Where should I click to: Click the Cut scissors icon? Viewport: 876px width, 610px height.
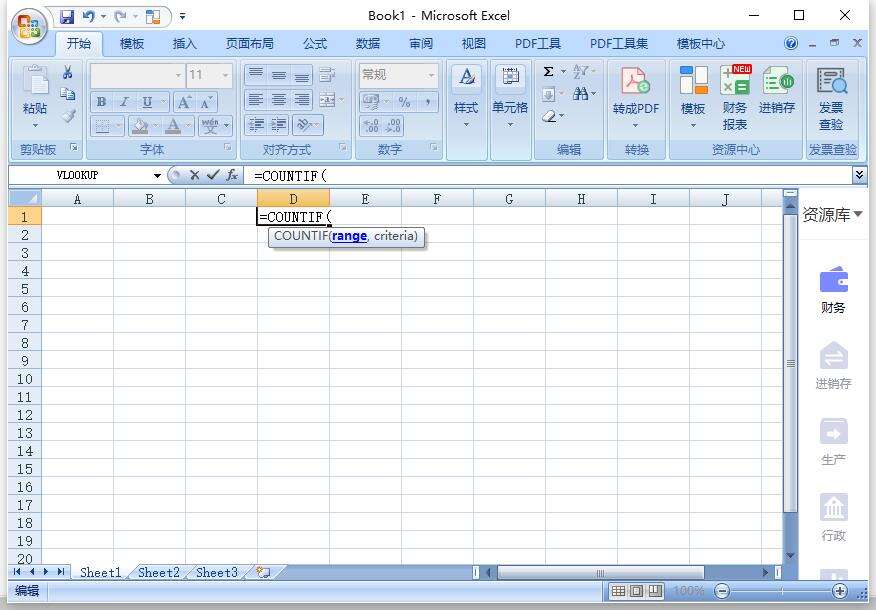68,72
